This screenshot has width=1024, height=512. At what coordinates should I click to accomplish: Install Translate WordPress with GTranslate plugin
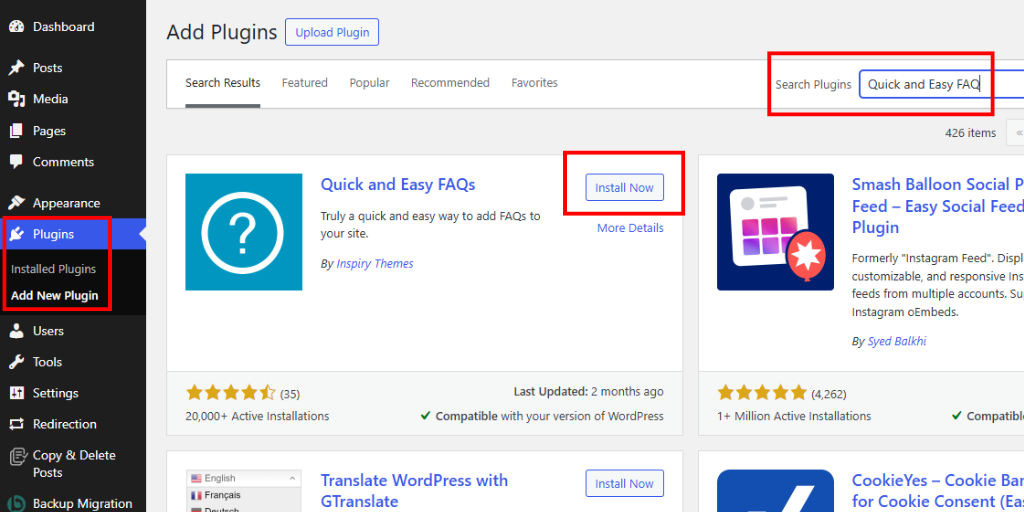pos(624,483)
